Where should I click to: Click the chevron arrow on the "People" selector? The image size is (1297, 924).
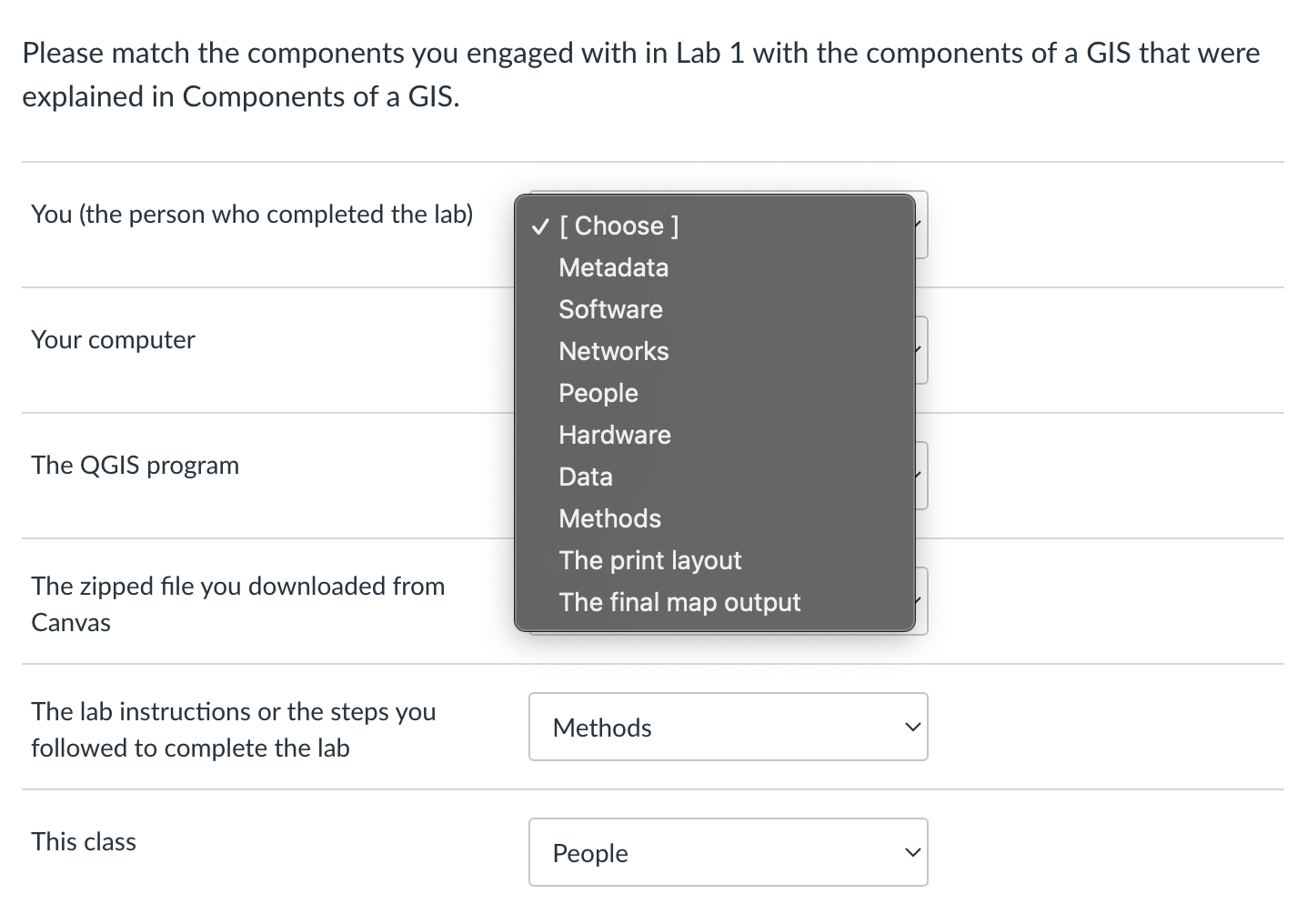pyautogui.click(x=911, y=852)
